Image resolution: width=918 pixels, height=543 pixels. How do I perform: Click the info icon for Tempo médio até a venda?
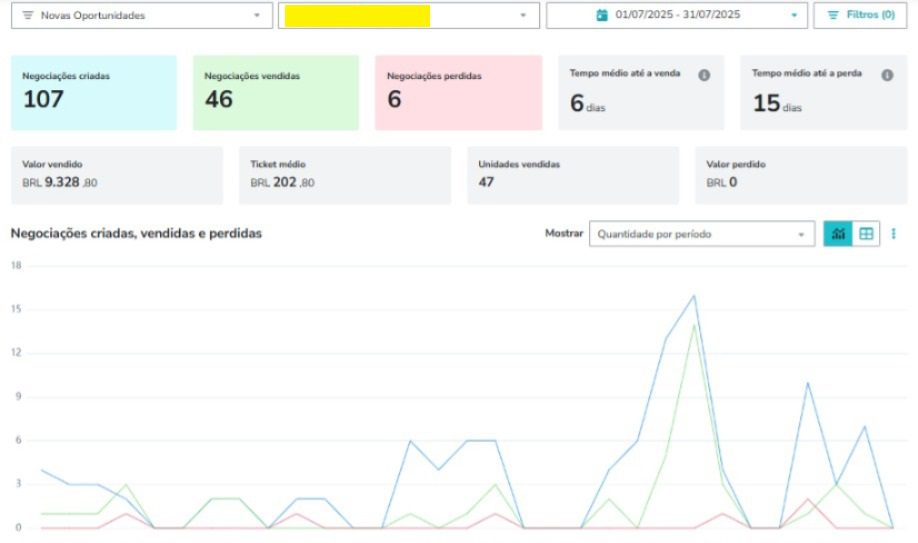pyautogui.click(x=704, y=75)
